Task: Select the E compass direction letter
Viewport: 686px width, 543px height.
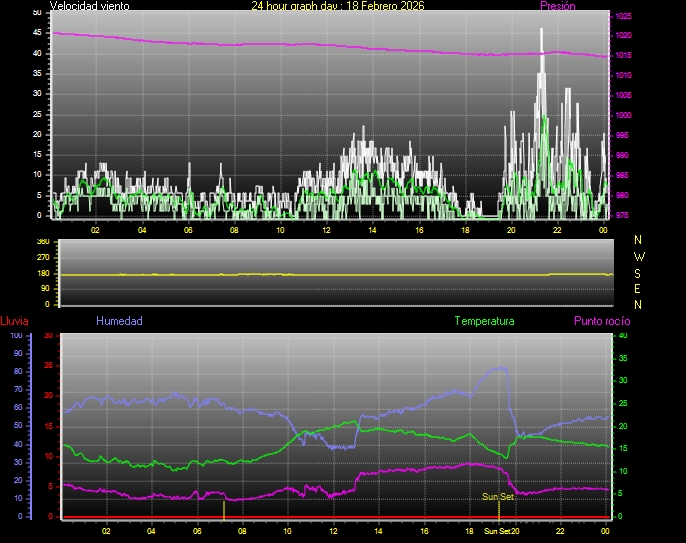Action: 639,288
